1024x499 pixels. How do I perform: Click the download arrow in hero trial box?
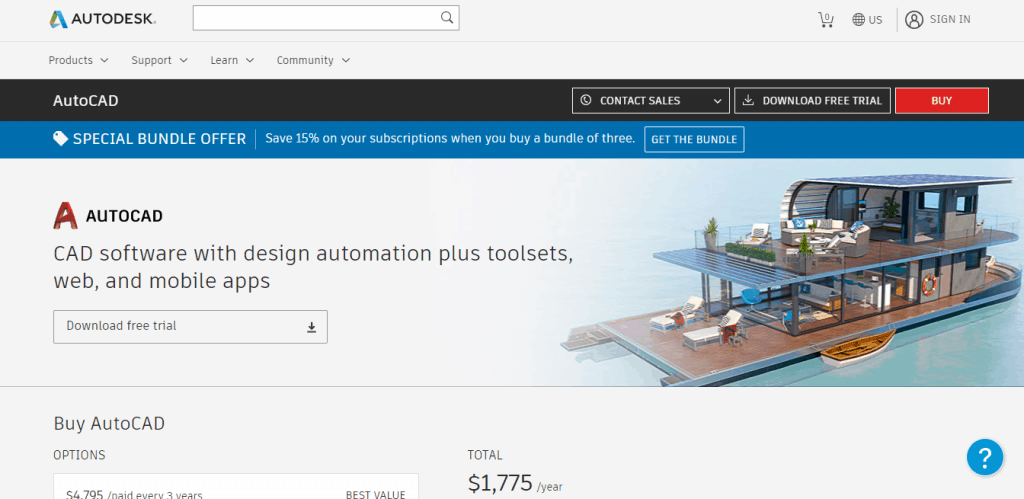[x=311, y=327]
